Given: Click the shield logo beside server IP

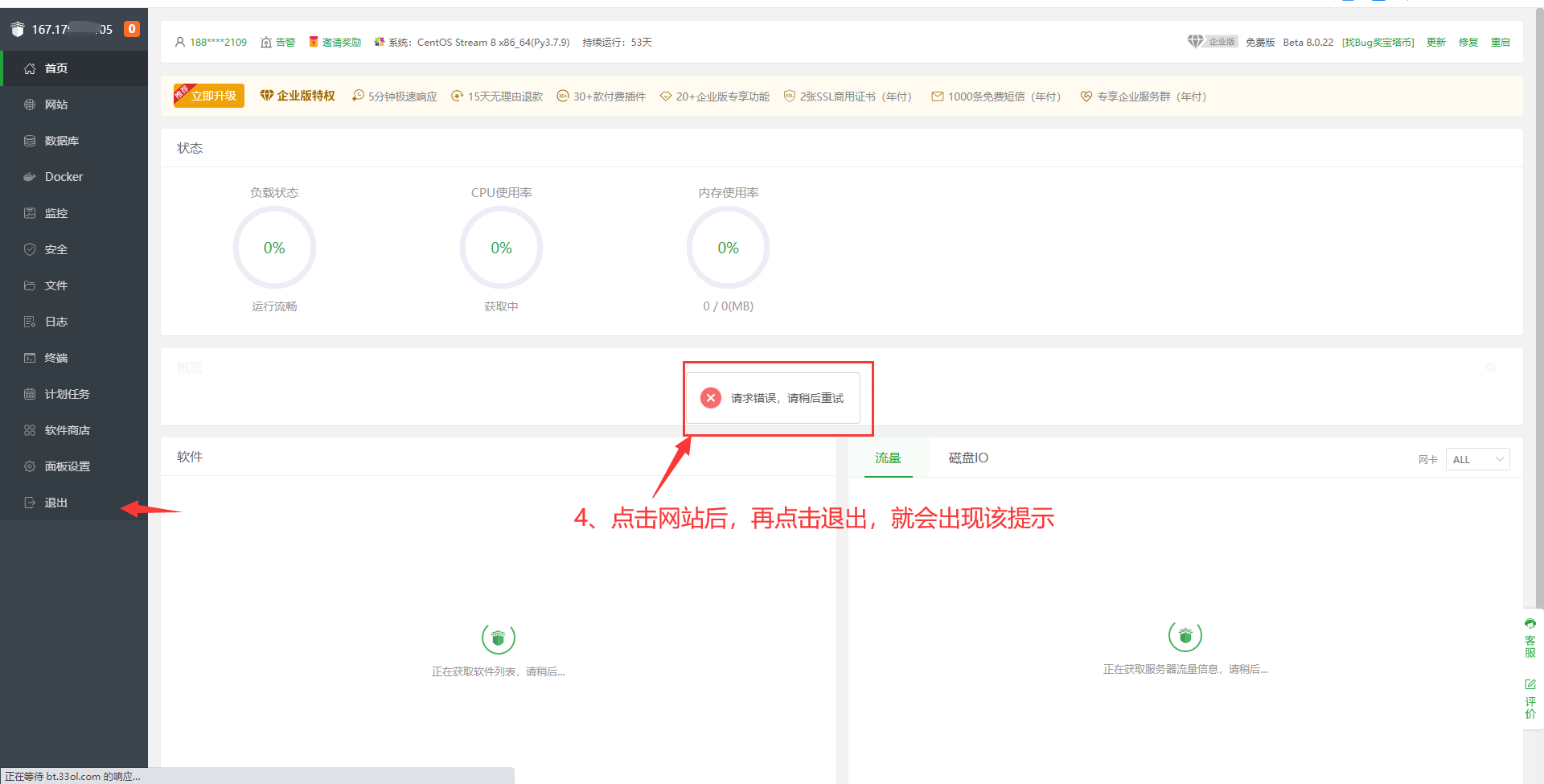Looking at the screenshot, I should [18, 29].
